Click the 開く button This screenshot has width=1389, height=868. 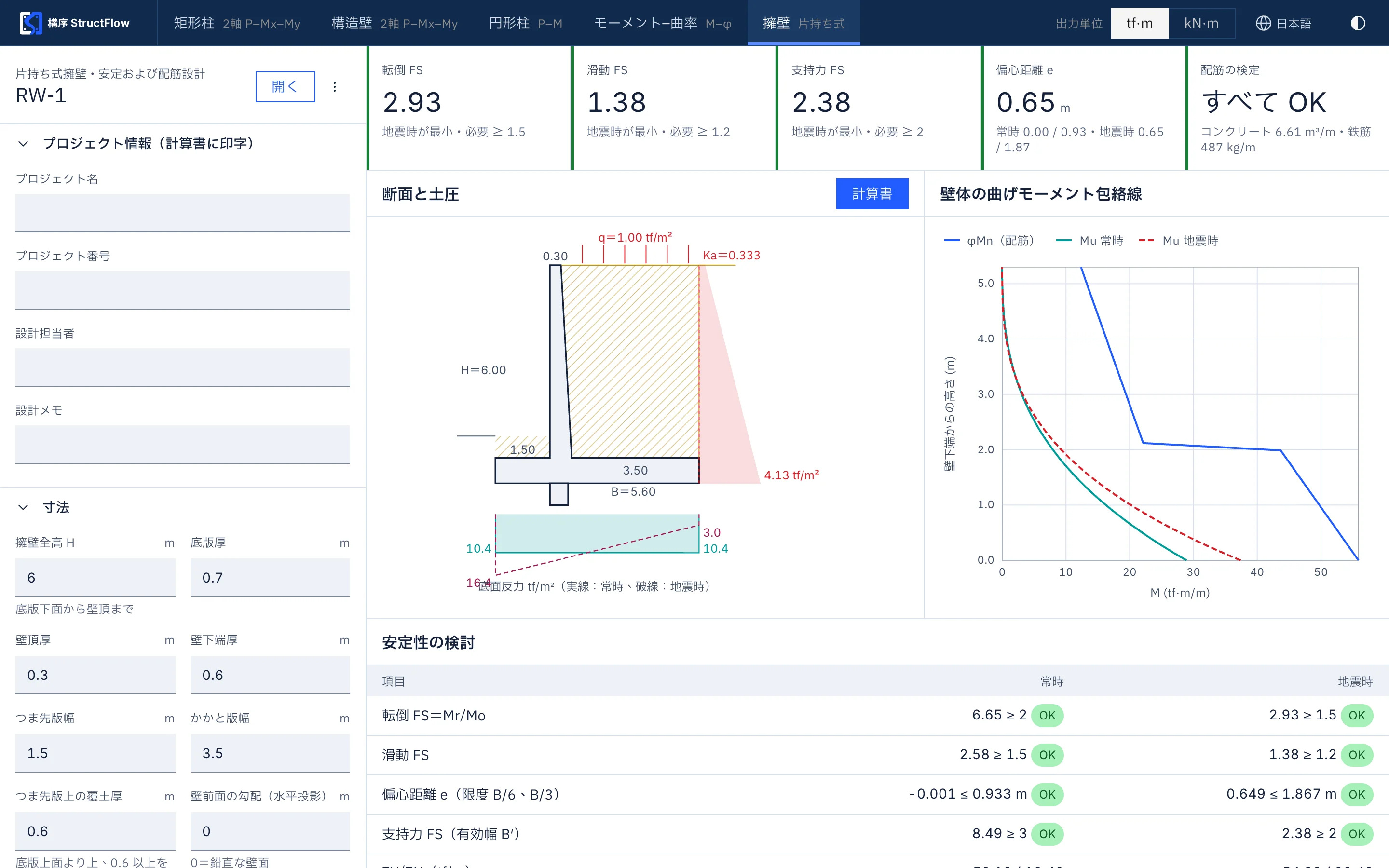(x=285, y=87)
